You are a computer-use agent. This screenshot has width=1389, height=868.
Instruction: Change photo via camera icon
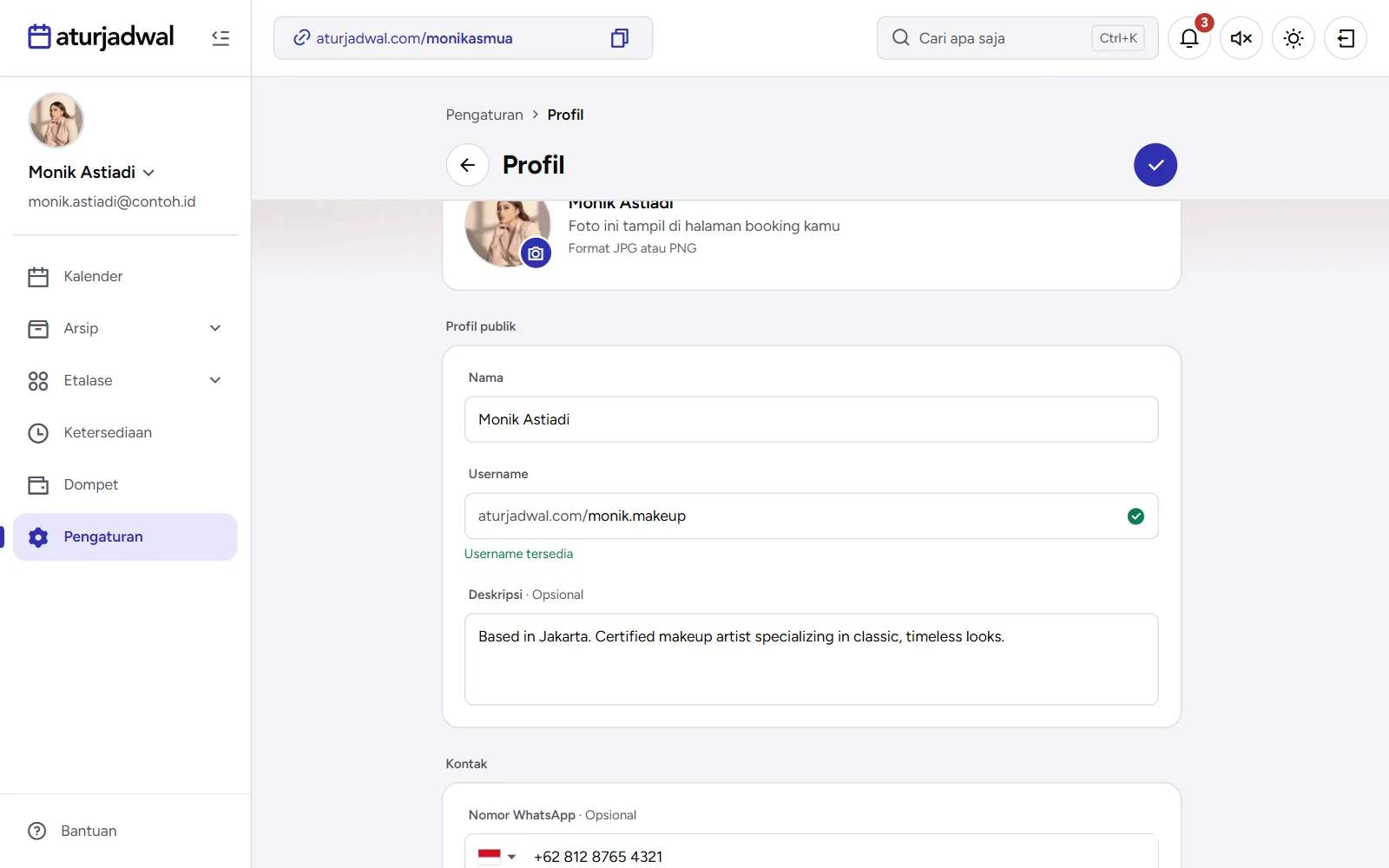pyautogui.click(x=536, y=253)
